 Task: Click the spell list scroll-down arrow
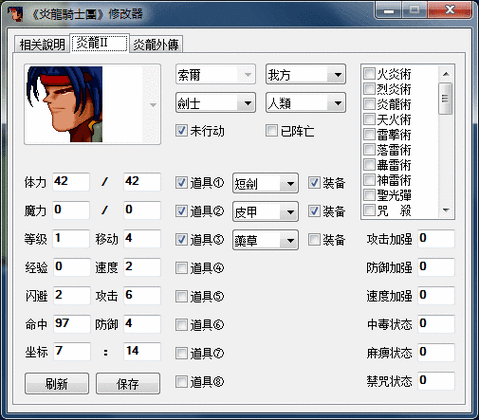(x=446, y=210)
